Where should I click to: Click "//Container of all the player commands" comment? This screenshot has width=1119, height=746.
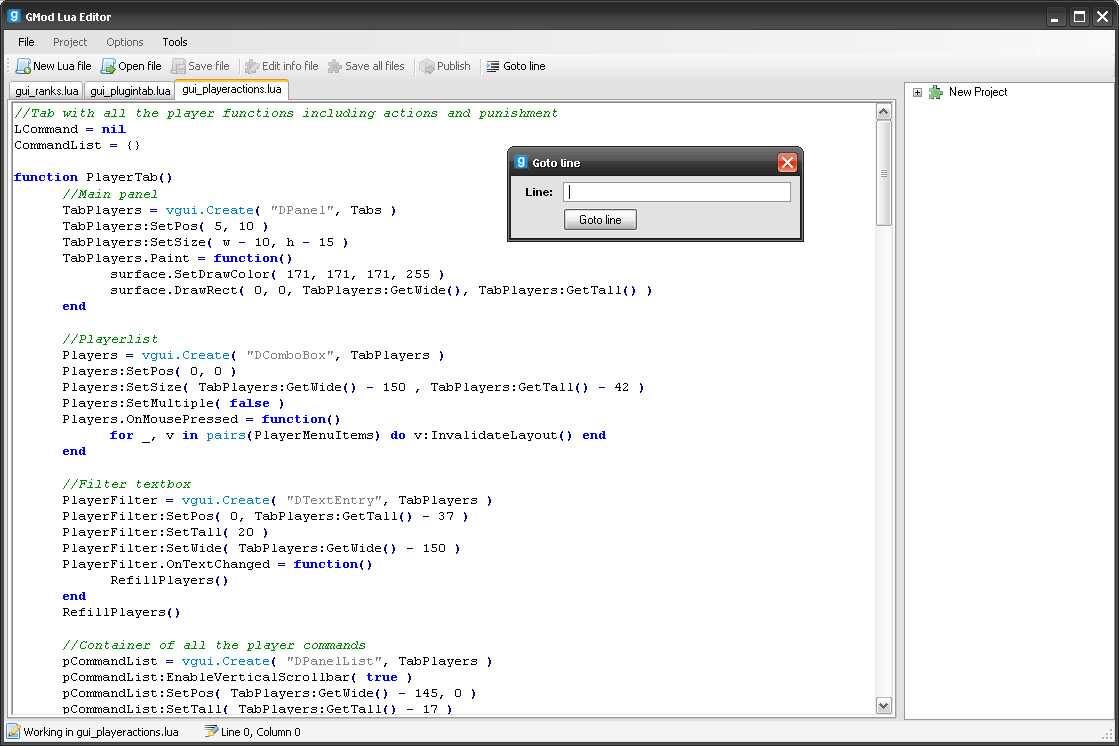(214, 645)
